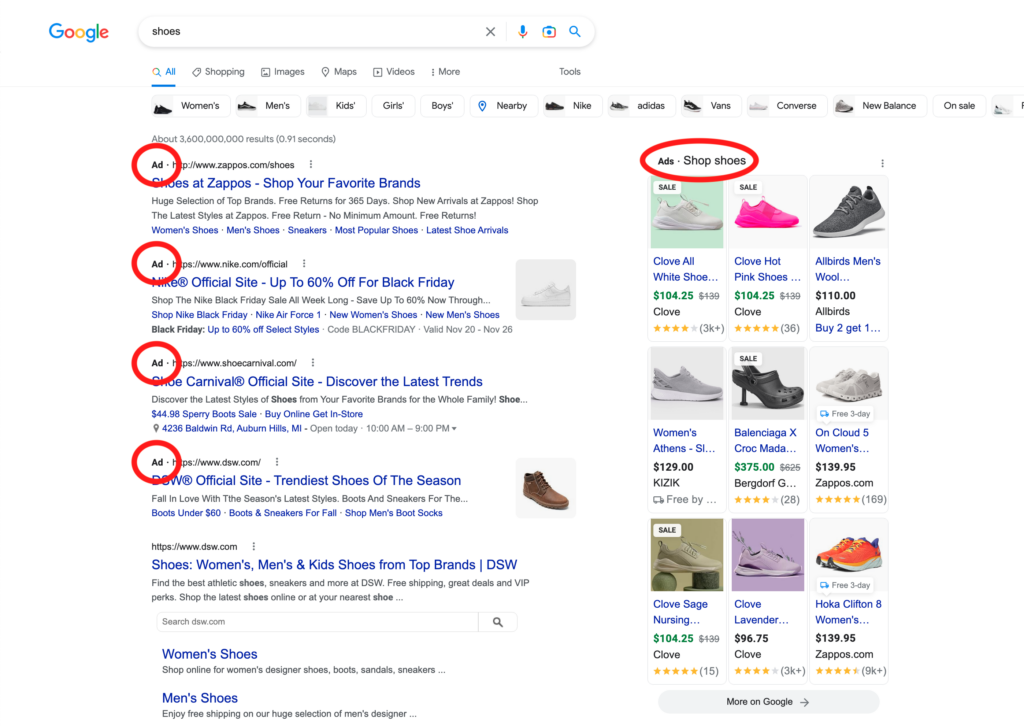Screen dimensions: 1024x726
Task: Open three-dot menu for DSW ad
Action: [x=277, y=462]
